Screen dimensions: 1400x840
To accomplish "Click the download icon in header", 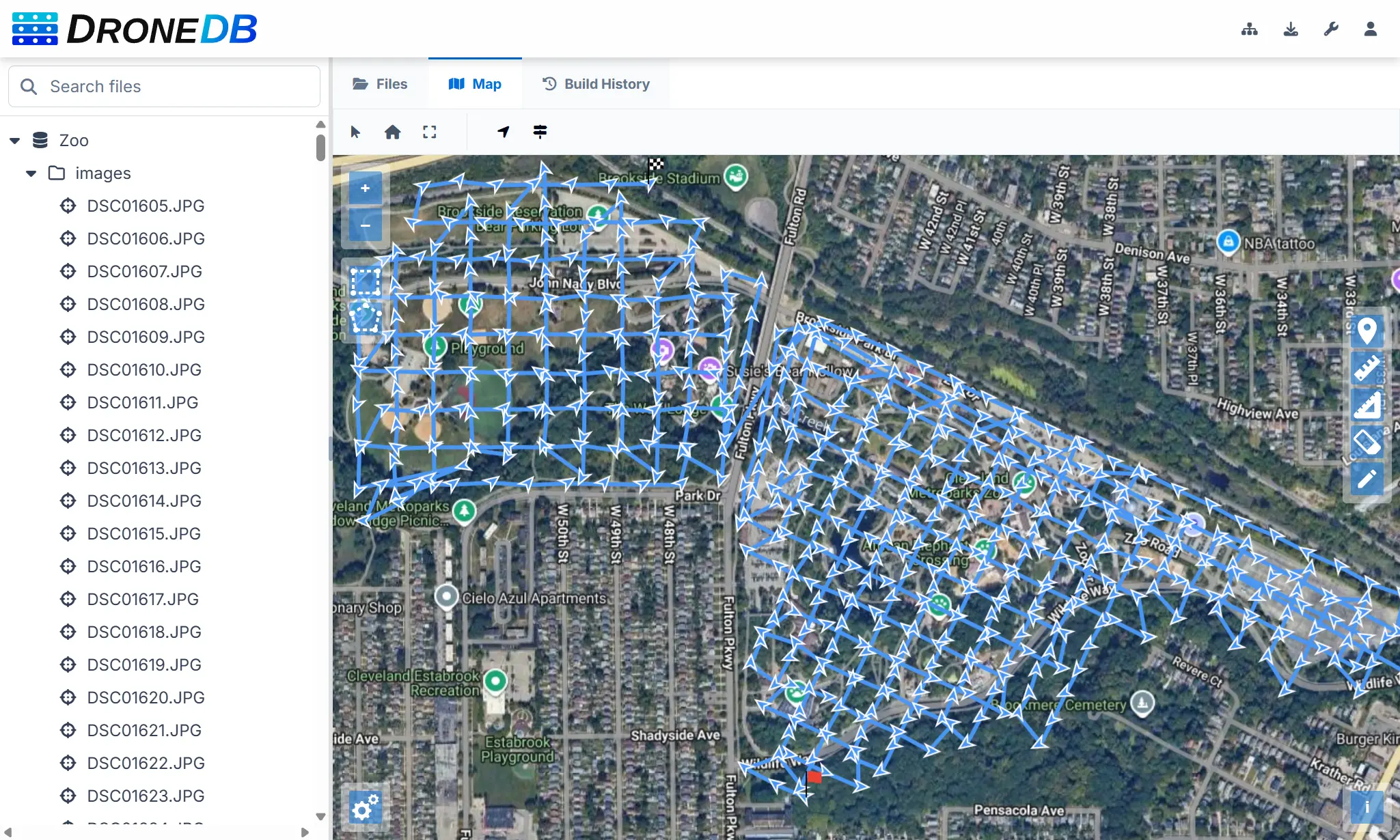I will tap(1290, 29).
